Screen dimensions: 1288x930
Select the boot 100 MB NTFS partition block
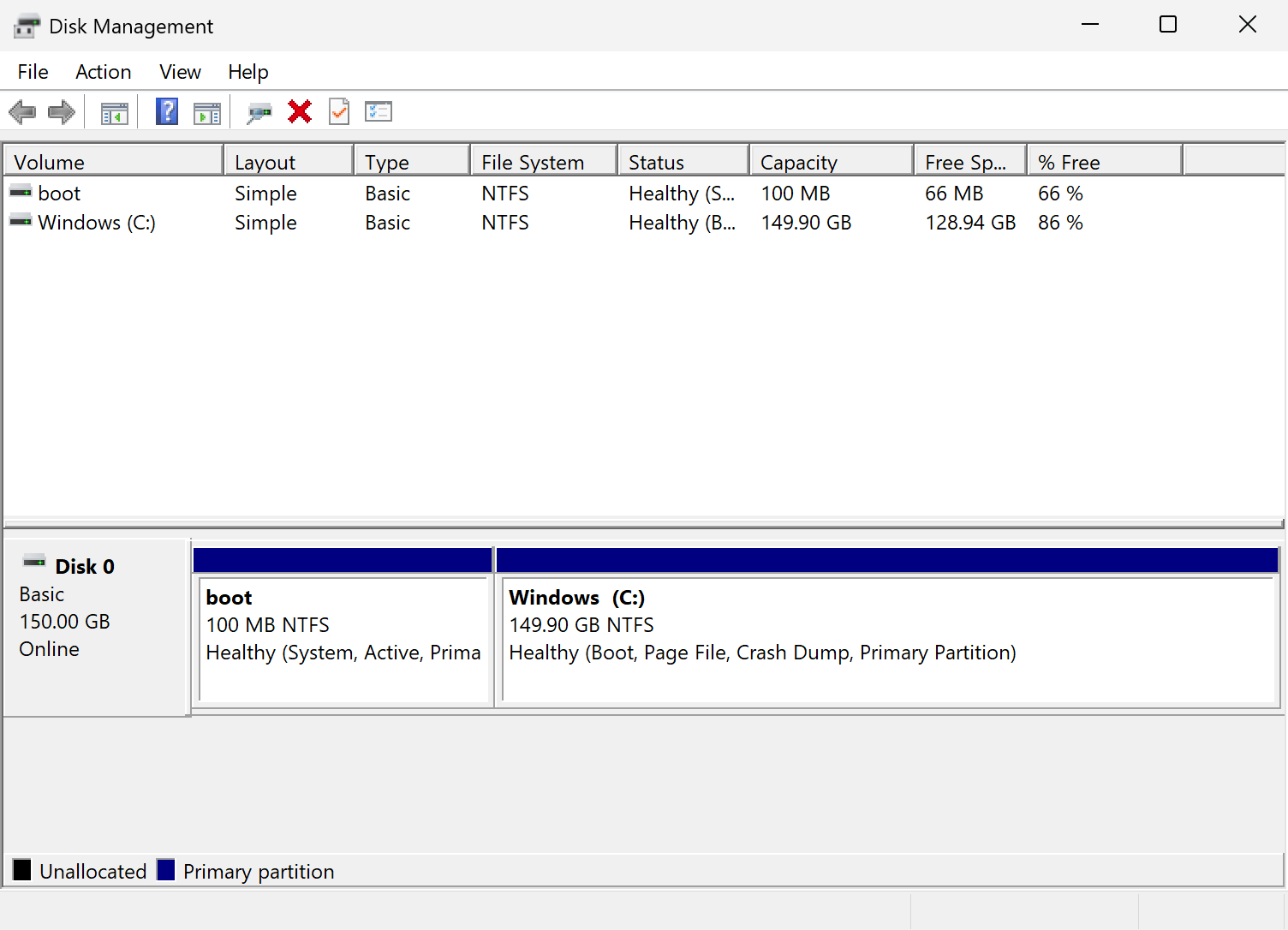point(343,627)
